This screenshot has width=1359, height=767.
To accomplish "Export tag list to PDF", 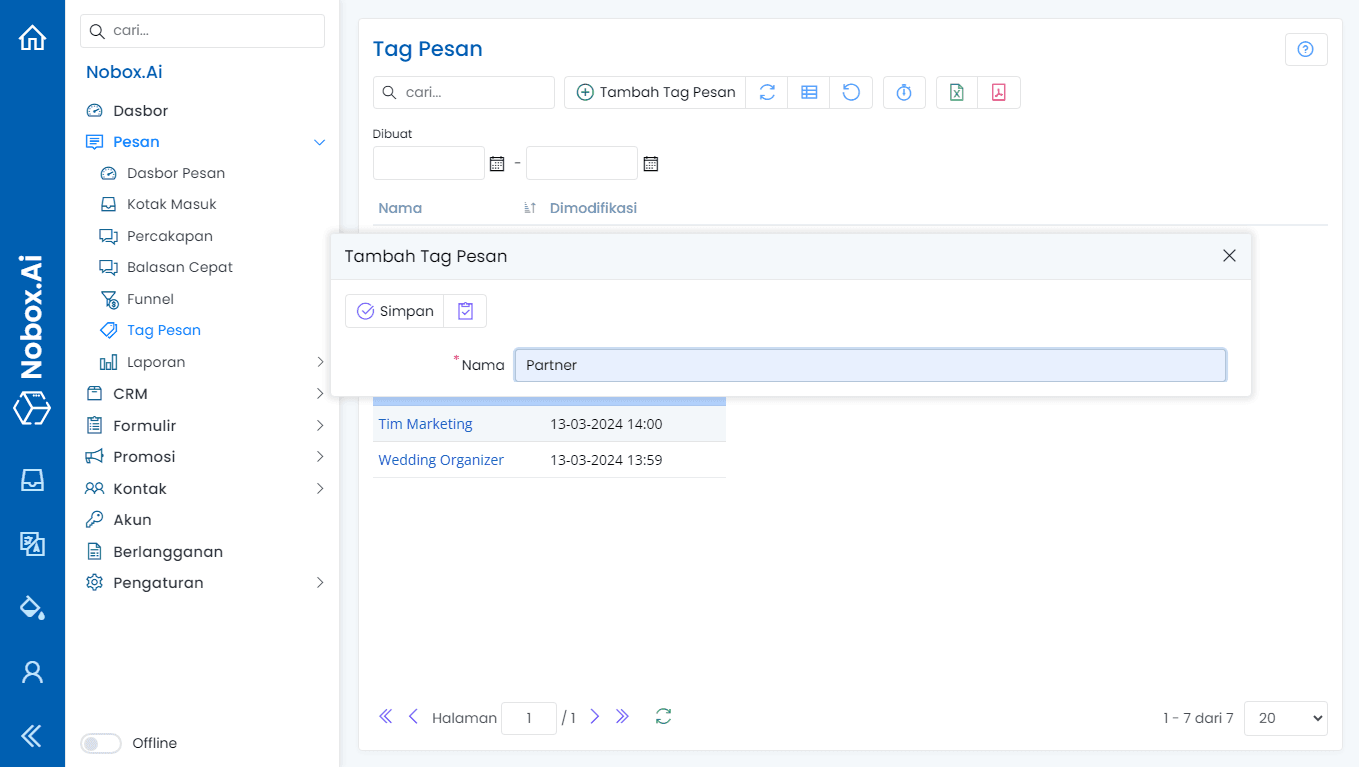I will [998, 93].
